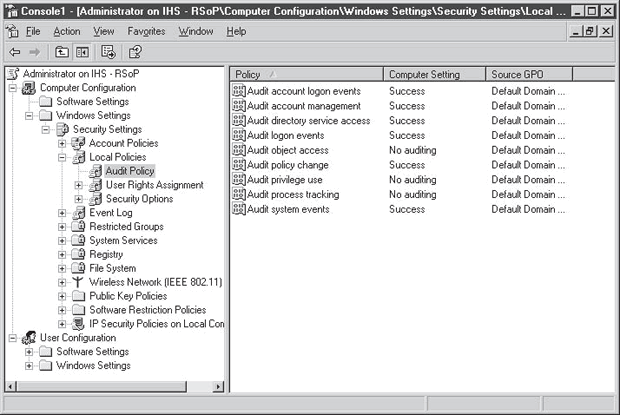Click the tree pane scroll left arrow

(11, 387)
